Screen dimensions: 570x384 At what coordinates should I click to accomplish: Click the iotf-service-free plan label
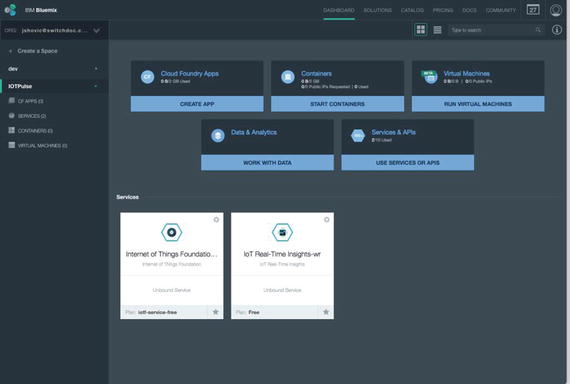tap(157, 312)
